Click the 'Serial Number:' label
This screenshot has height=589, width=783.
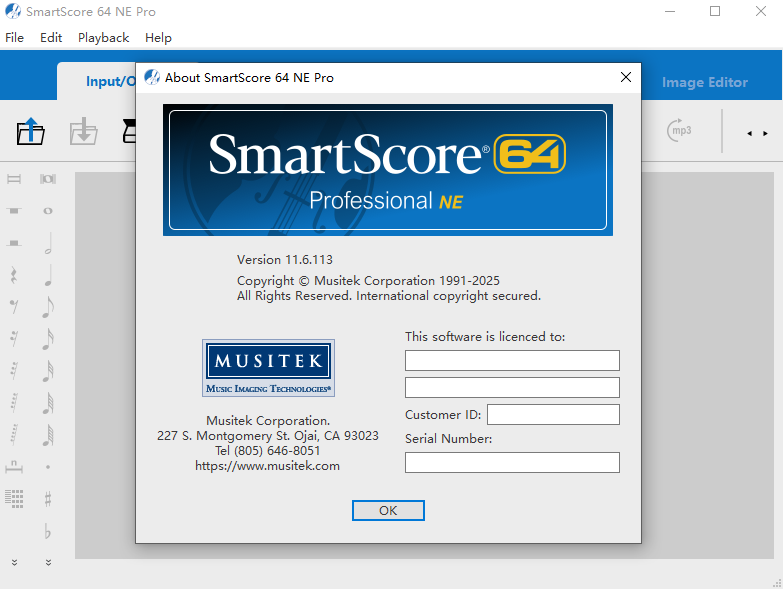pos(448,438)
